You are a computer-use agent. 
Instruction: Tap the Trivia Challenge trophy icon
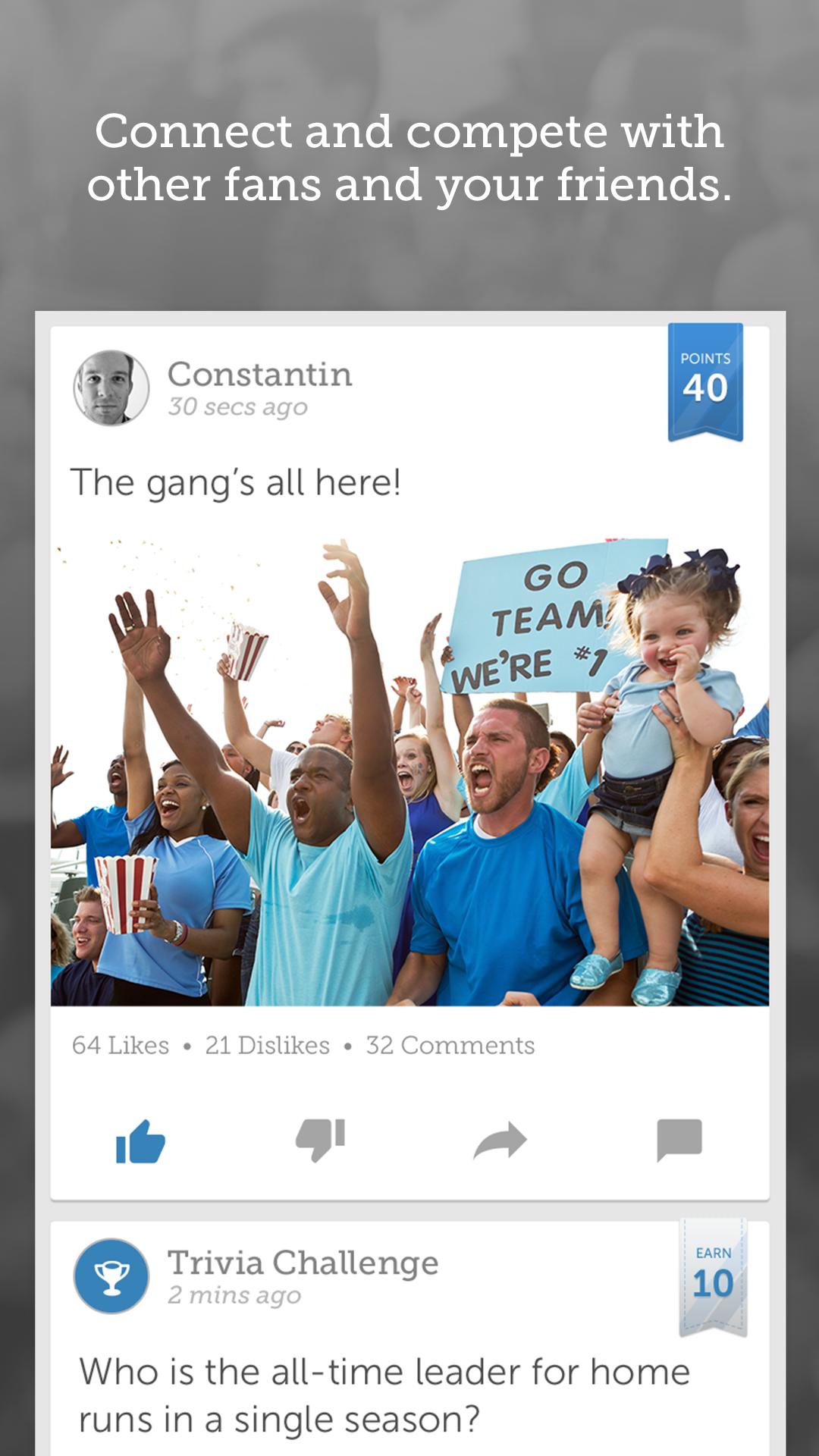[111, 1276]
